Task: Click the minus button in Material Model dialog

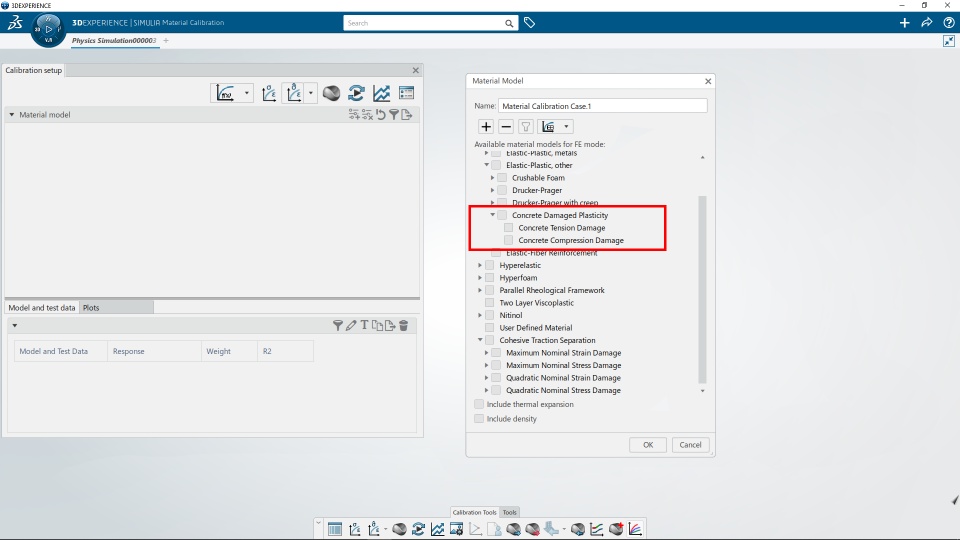Action: [506, 127]
